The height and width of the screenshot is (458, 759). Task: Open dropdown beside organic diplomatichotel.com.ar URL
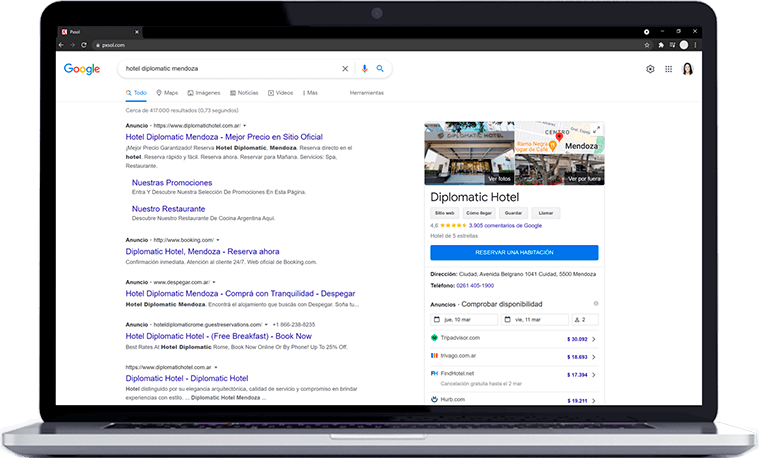[x=216, y=367]
